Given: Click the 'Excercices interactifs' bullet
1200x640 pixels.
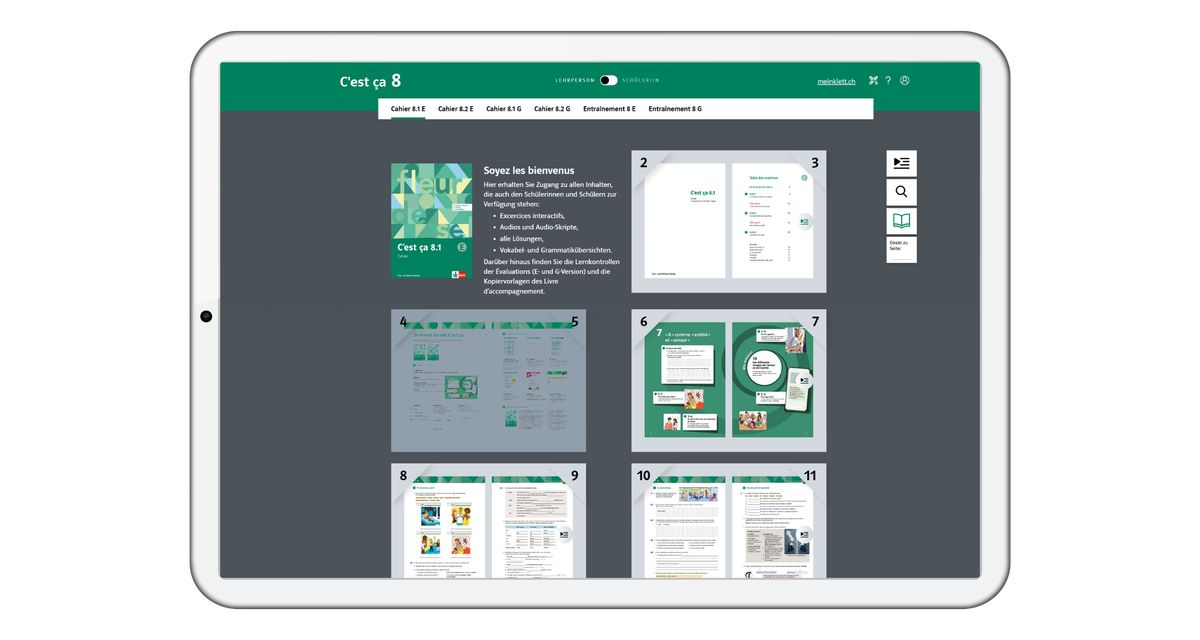Looking at the screenshot, I should point(532,216).
